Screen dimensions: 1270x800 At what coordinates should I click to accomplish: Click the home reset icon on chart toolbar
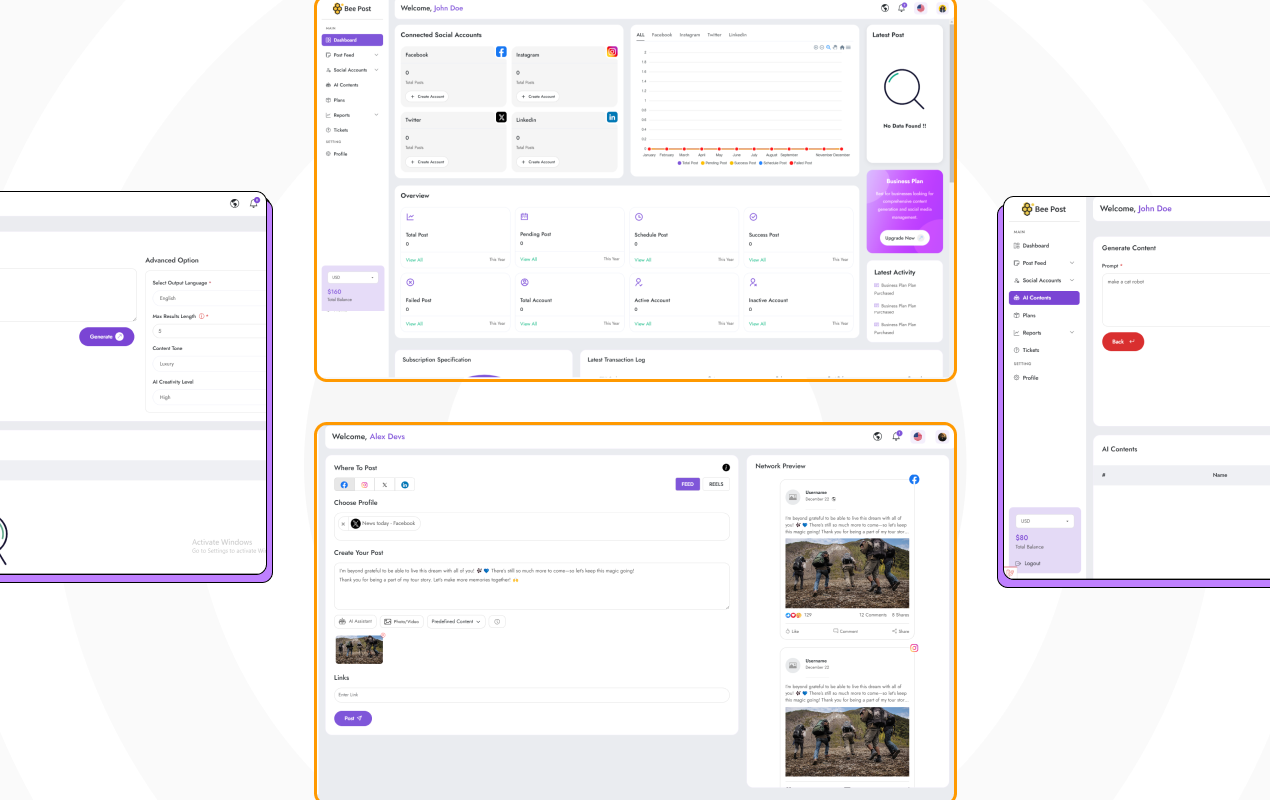pos(842,47)
